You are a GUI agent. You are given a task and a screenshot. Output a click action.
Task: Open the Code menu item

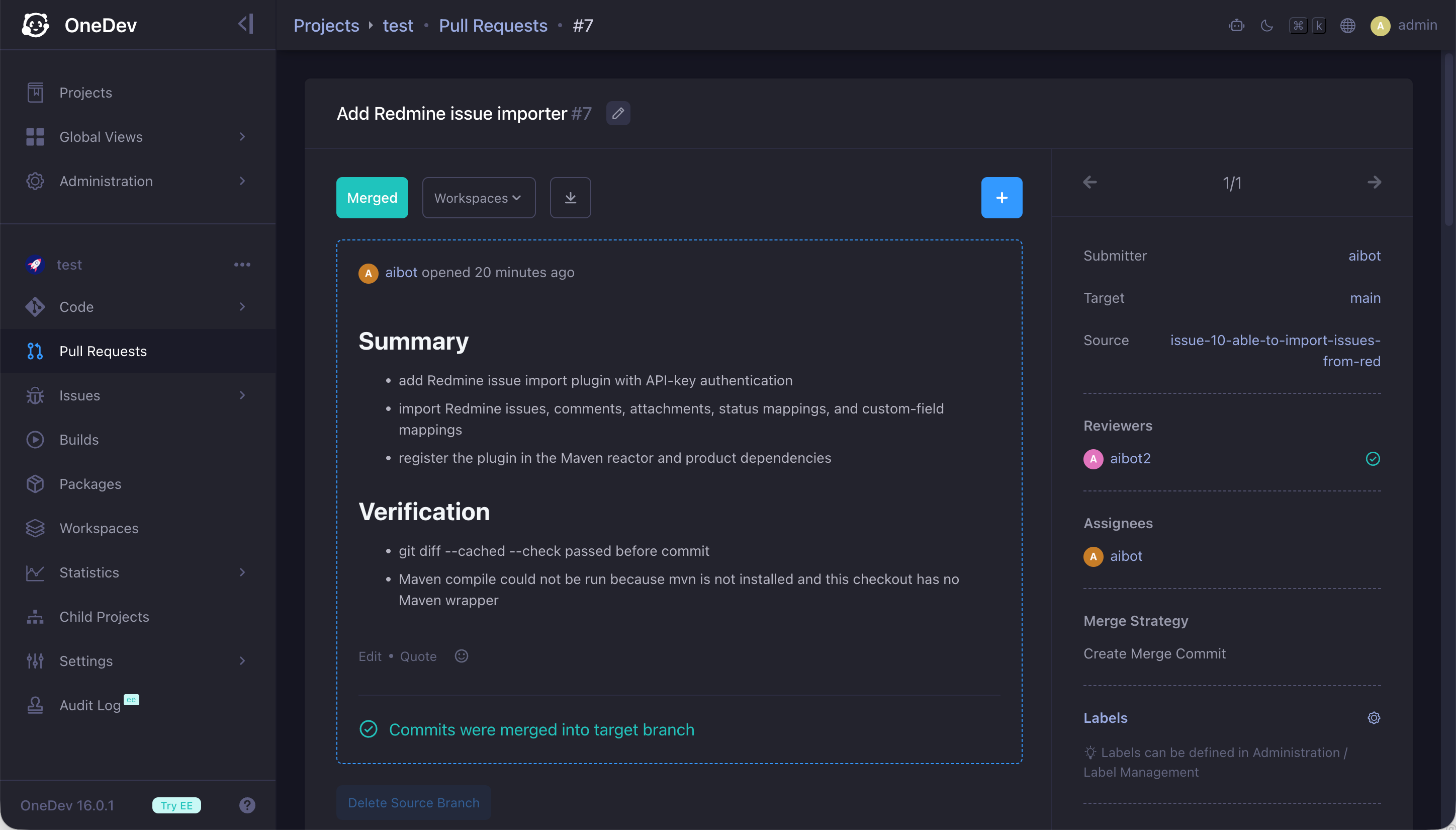point(138,307)
